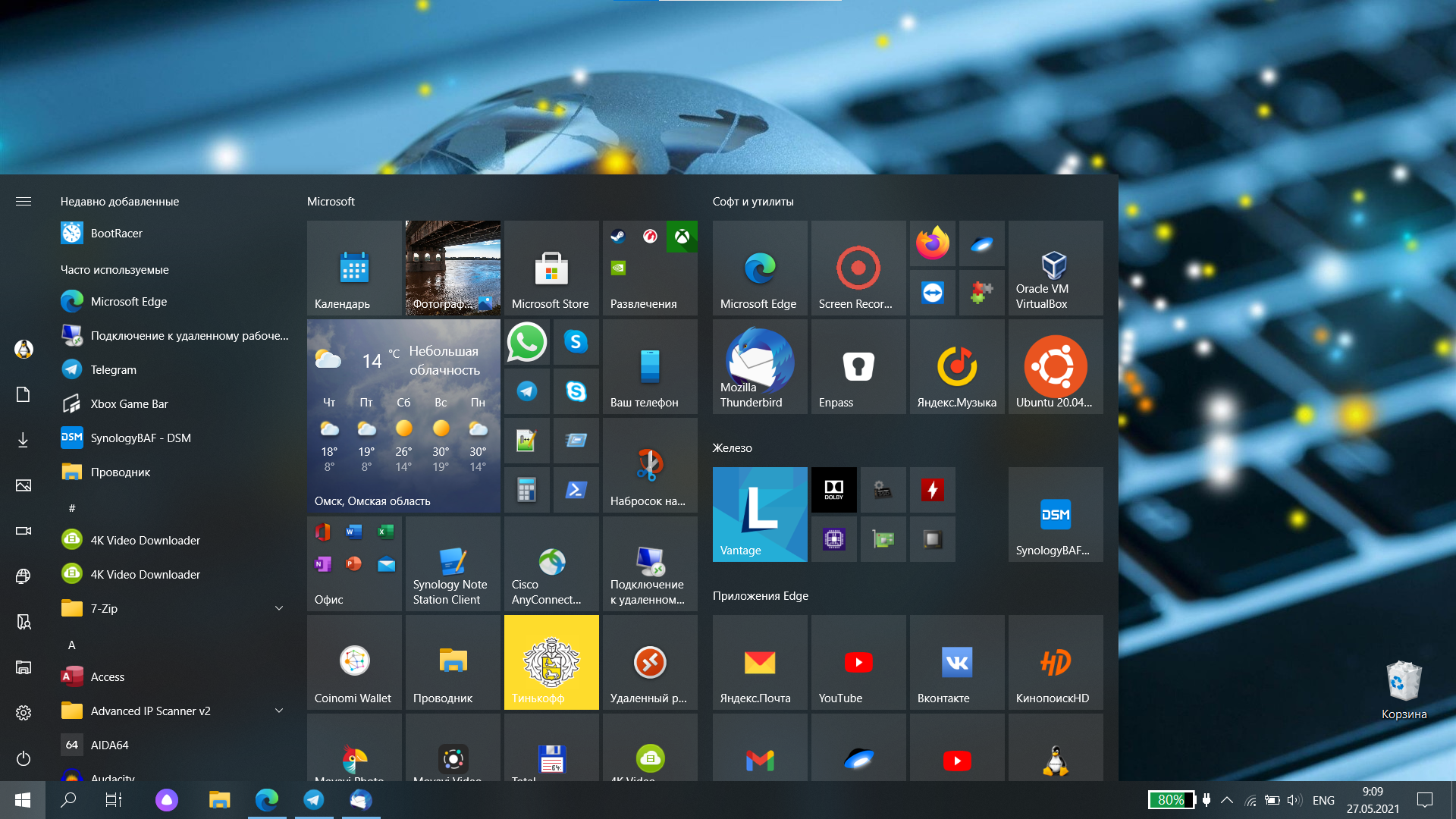Open Xbox Game Bar in app list
Screen dimensions: 1456x819
point(174,403)
